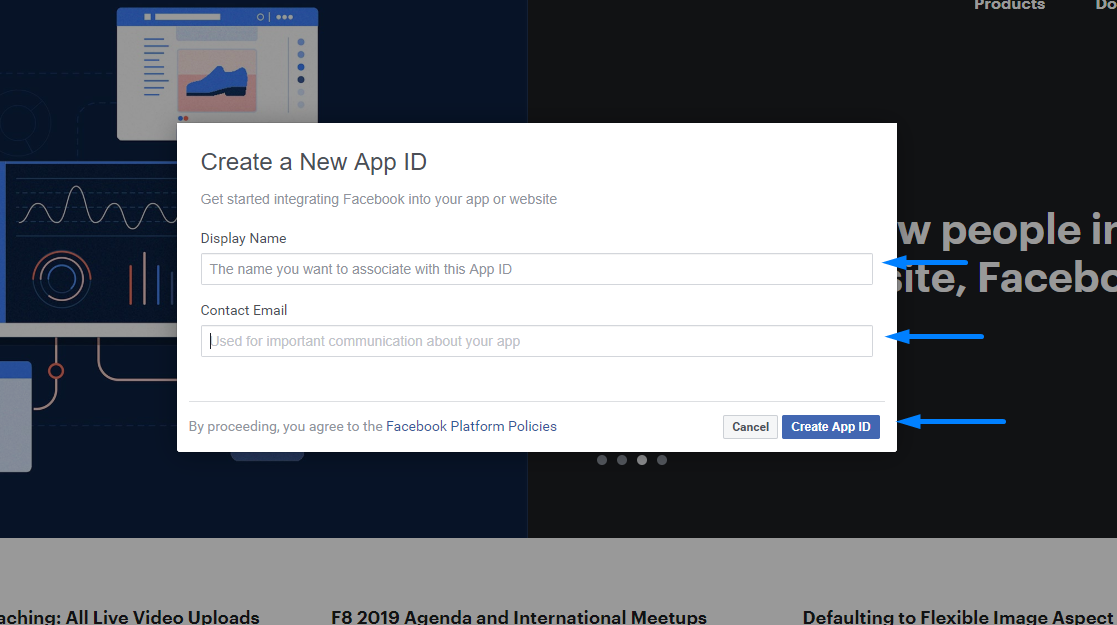Click the Display Name input field
Viewport: 1117px width, 625px height.
tap(536, 269)
